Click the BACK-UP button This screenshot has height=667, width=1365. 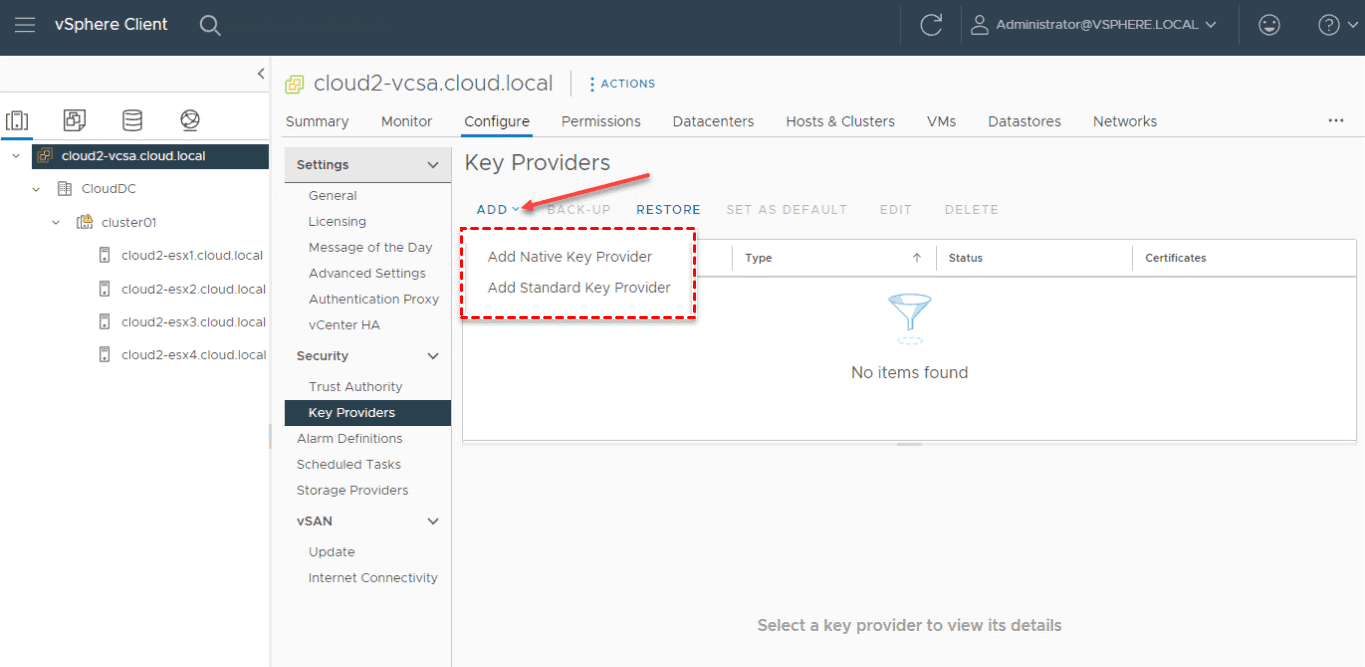click(579, 209)
